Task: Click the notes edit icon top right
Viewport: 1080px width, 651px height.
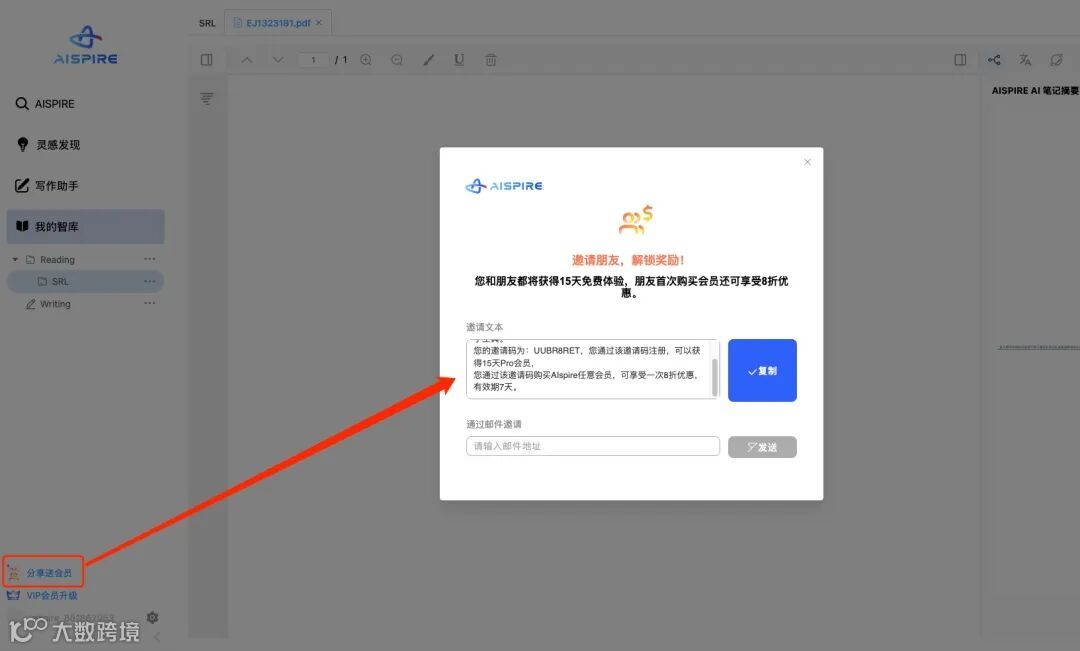Action: (x=1056, y=60)
